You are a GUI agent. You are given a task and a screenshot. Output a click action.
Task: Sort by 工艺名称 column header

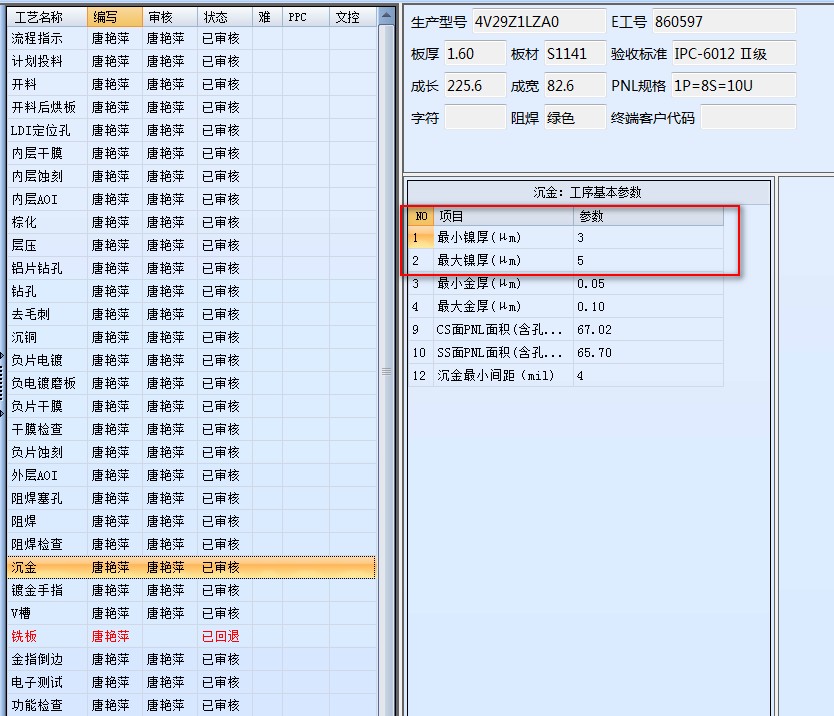pyautogui.click(x=47, y=17)
